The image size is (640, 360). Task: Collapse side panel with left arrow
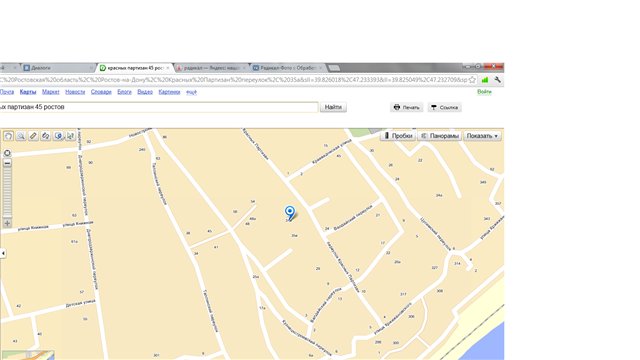tap(3, 253)
